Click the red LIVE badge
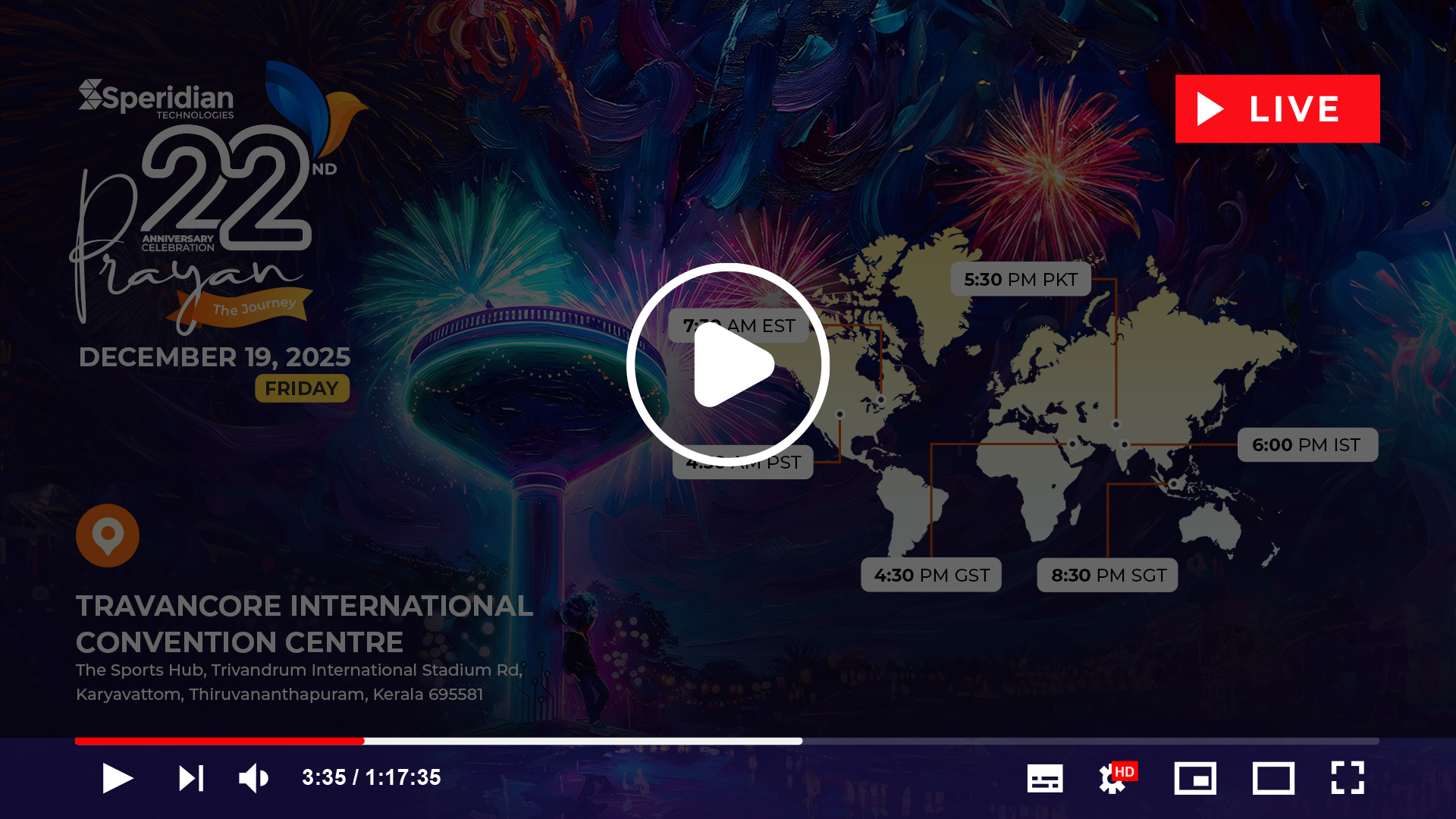Viewport: 1456px width, 819px height. (1277, 108)
